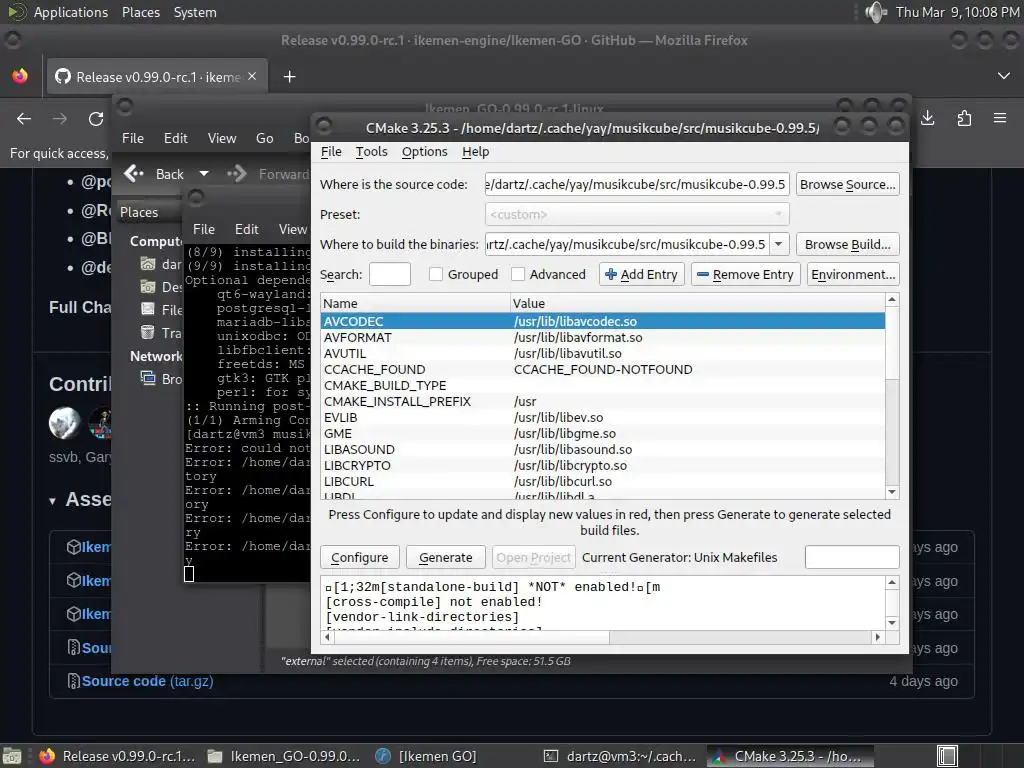The height and width of the screenshot is (768, 1024).
Task: Open the Applications menu in top panel
Action: (71, 12)
